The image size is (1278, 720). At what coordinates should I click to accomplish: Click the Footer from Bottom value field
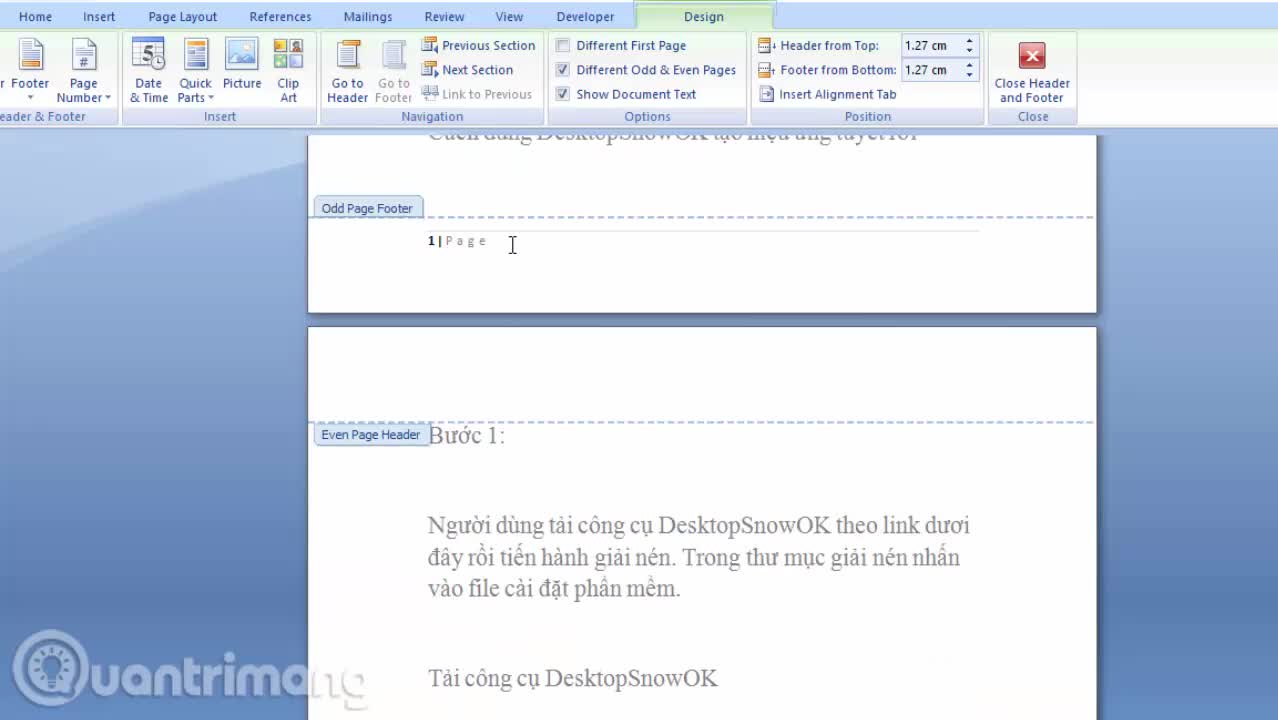point(931,70)
